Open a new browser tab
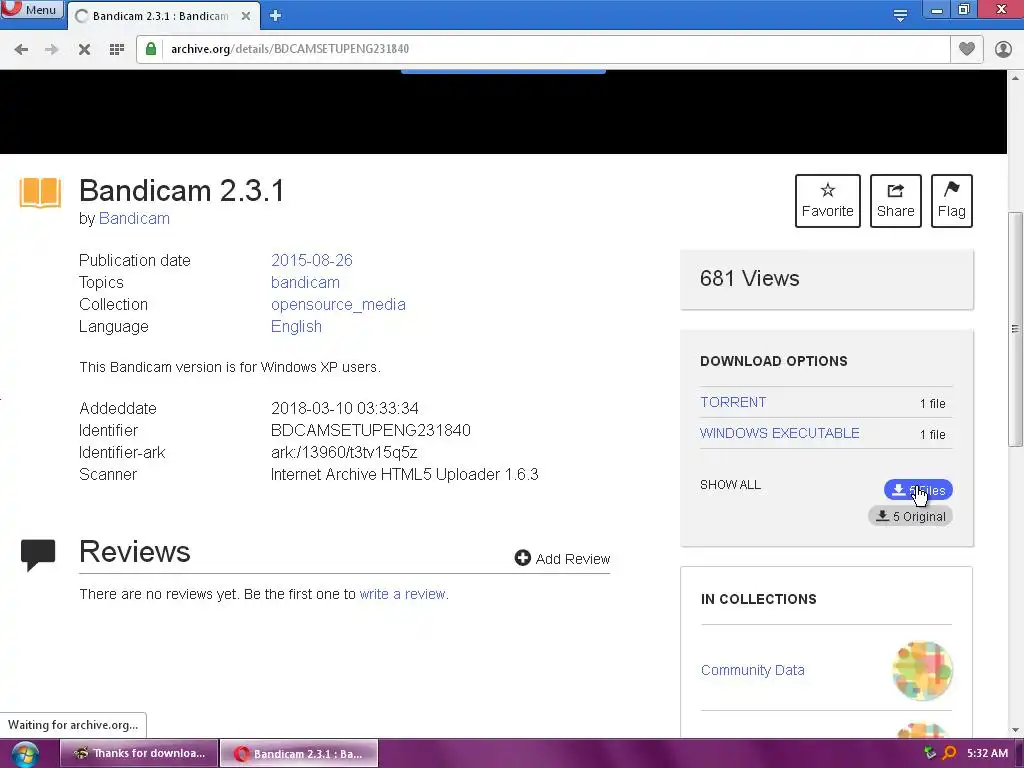 tap(276, 16)
